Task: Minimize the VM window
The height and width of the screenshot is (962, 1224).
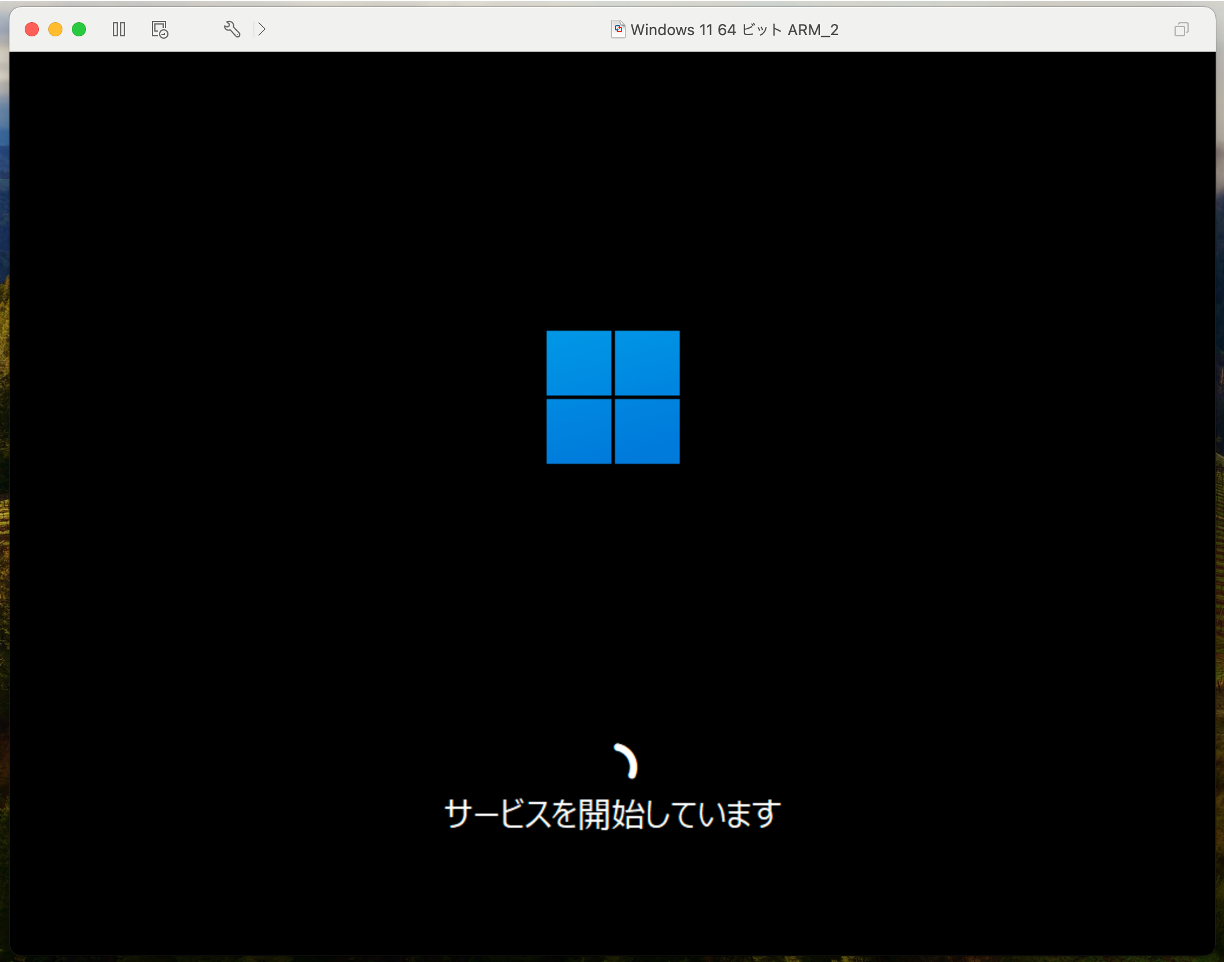Action: [55, 30]
